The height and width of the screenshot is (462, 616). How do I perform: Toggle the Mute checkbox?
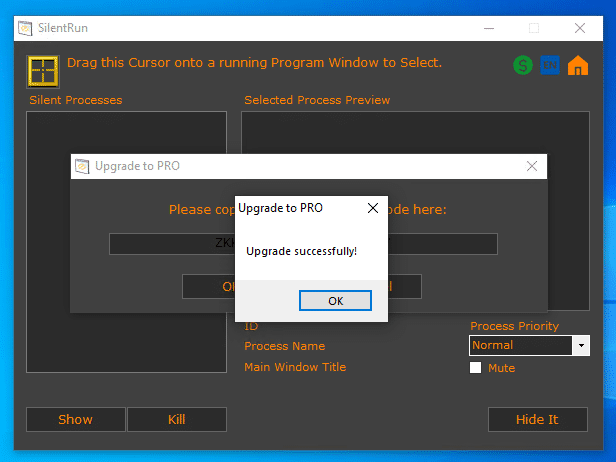point(475,368)
